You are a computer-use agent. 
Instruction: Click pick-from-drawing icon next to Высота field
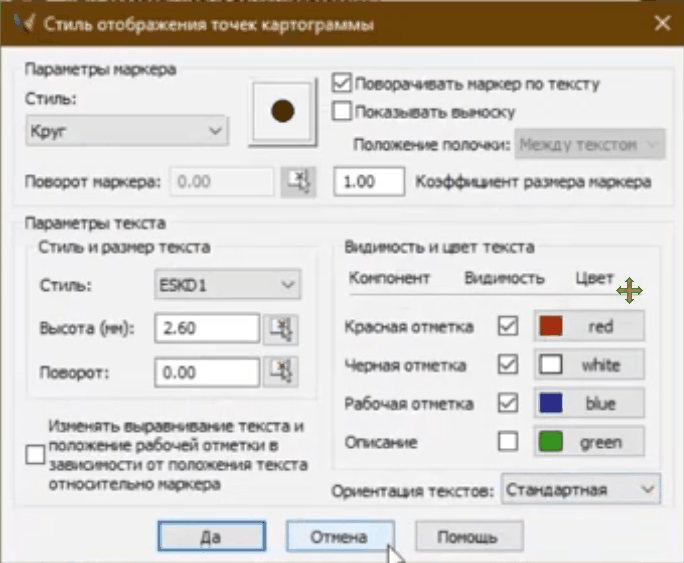coord(281,328)
